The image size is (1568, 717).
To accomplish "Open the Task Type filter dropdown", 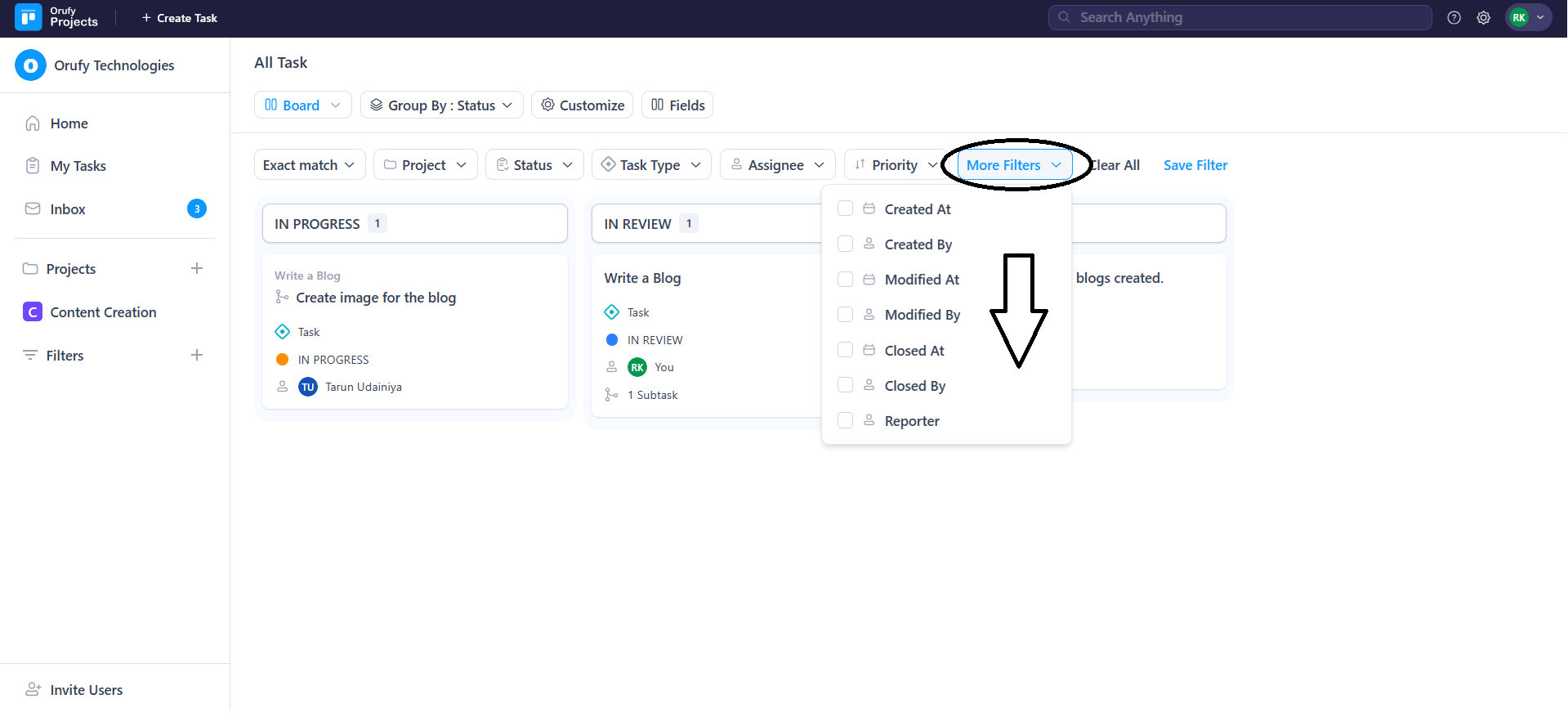I will click(651, 165).
